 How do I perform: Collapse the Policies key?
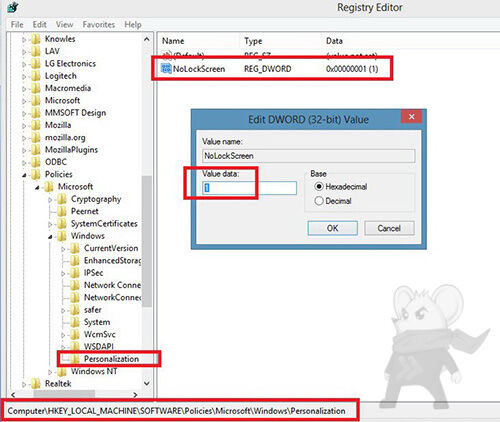pos(24,175)
